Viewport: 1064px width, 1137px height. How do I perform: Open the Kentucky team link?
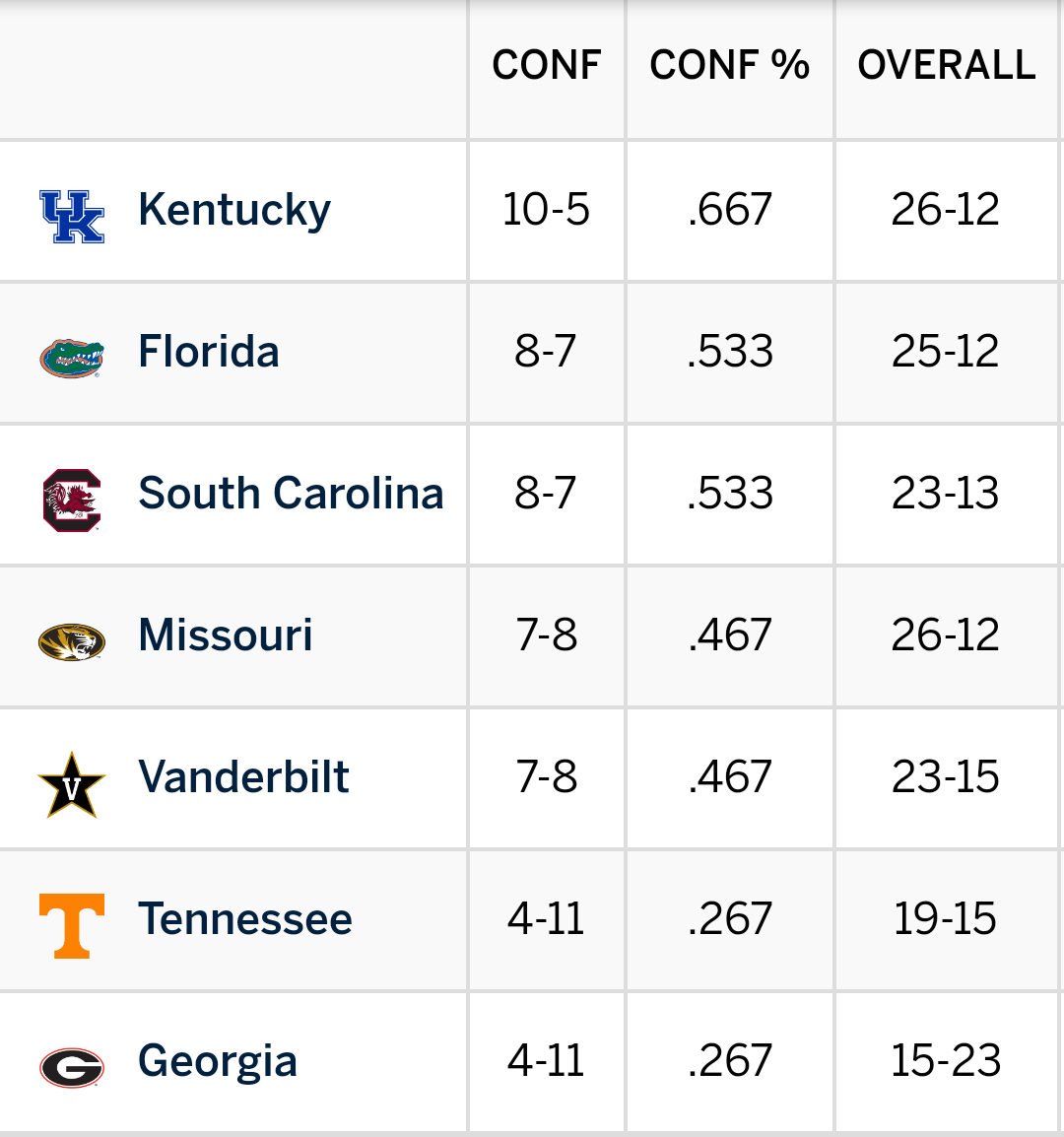234,210
